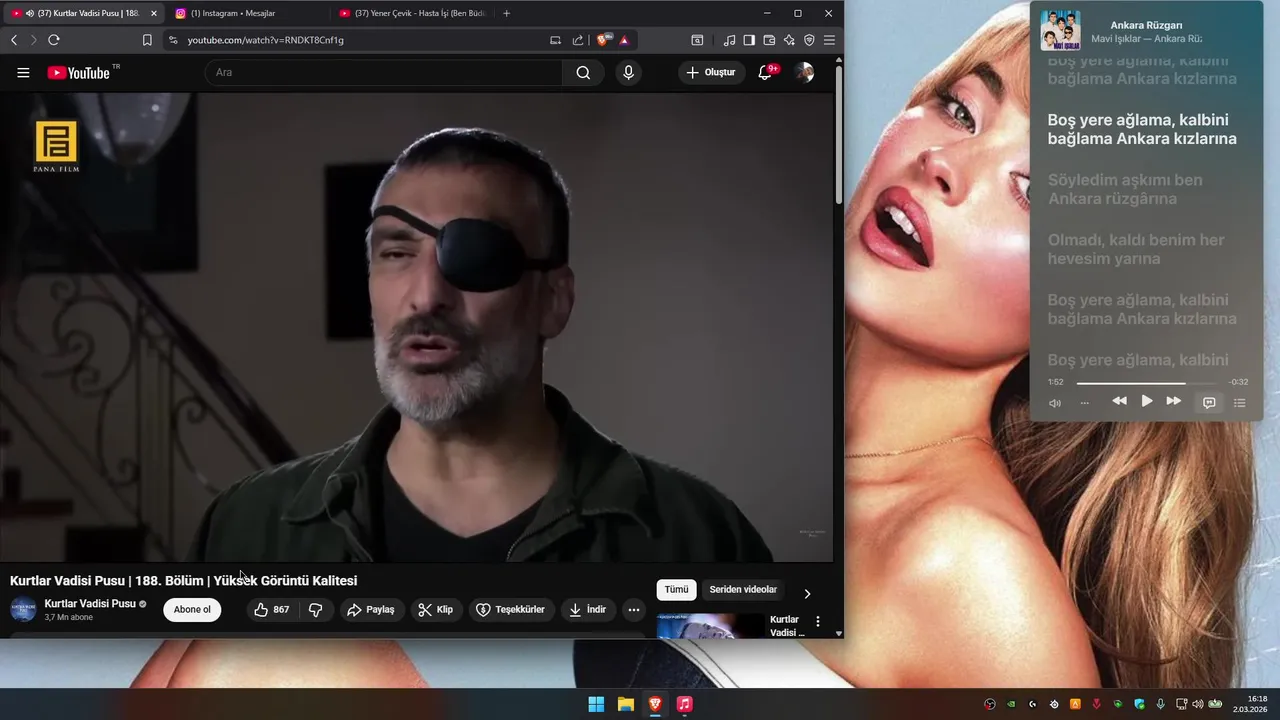Open the Brave VPN shield icon

(809, 40)
